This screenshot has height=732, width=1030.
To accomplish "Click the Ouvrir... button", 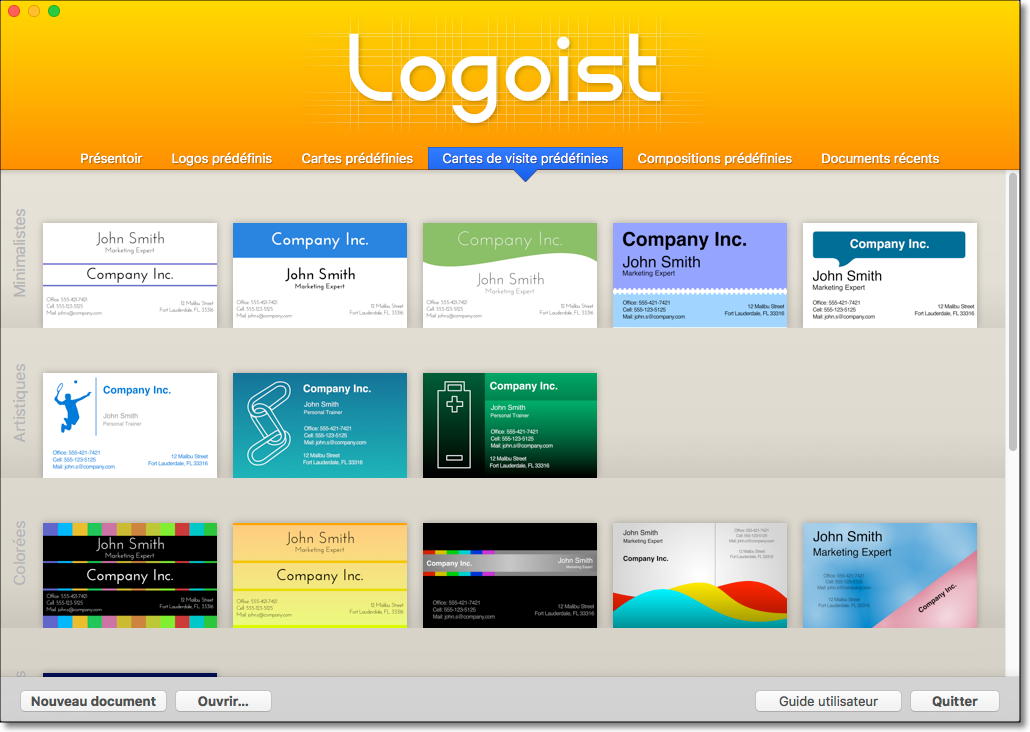I will [x=223, y=701].
